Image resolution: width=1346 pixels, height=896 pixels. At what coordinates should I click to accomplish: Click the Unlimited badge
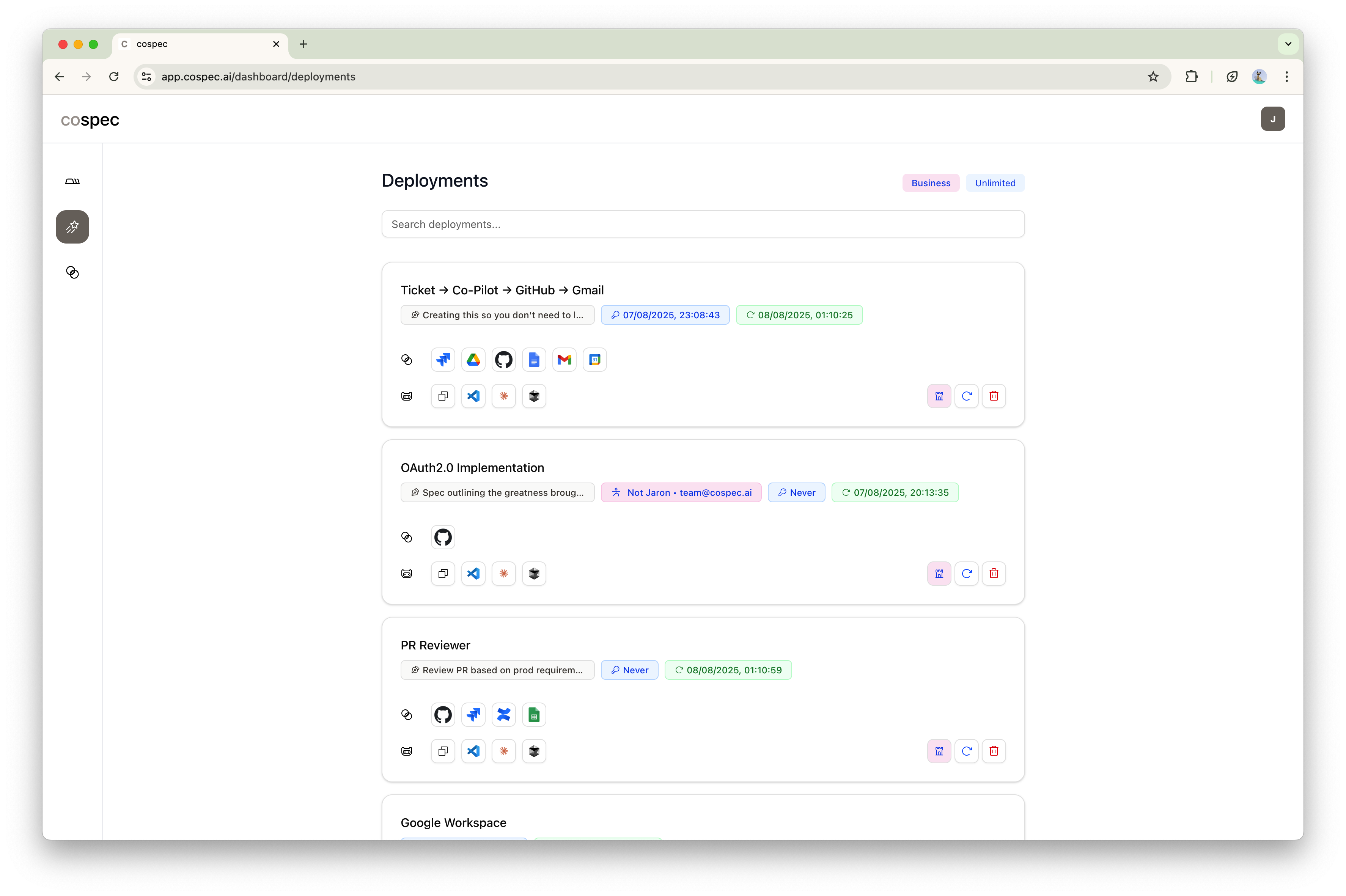995,183
